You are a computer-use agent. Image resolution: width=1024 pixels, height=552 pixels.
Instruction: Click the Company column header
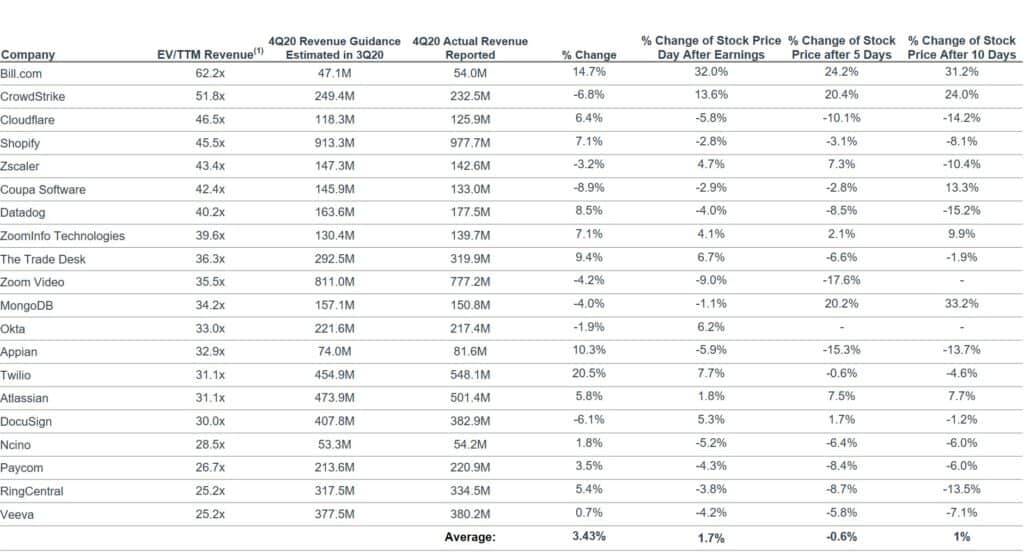pyautogui.click(x=28, y=55)
